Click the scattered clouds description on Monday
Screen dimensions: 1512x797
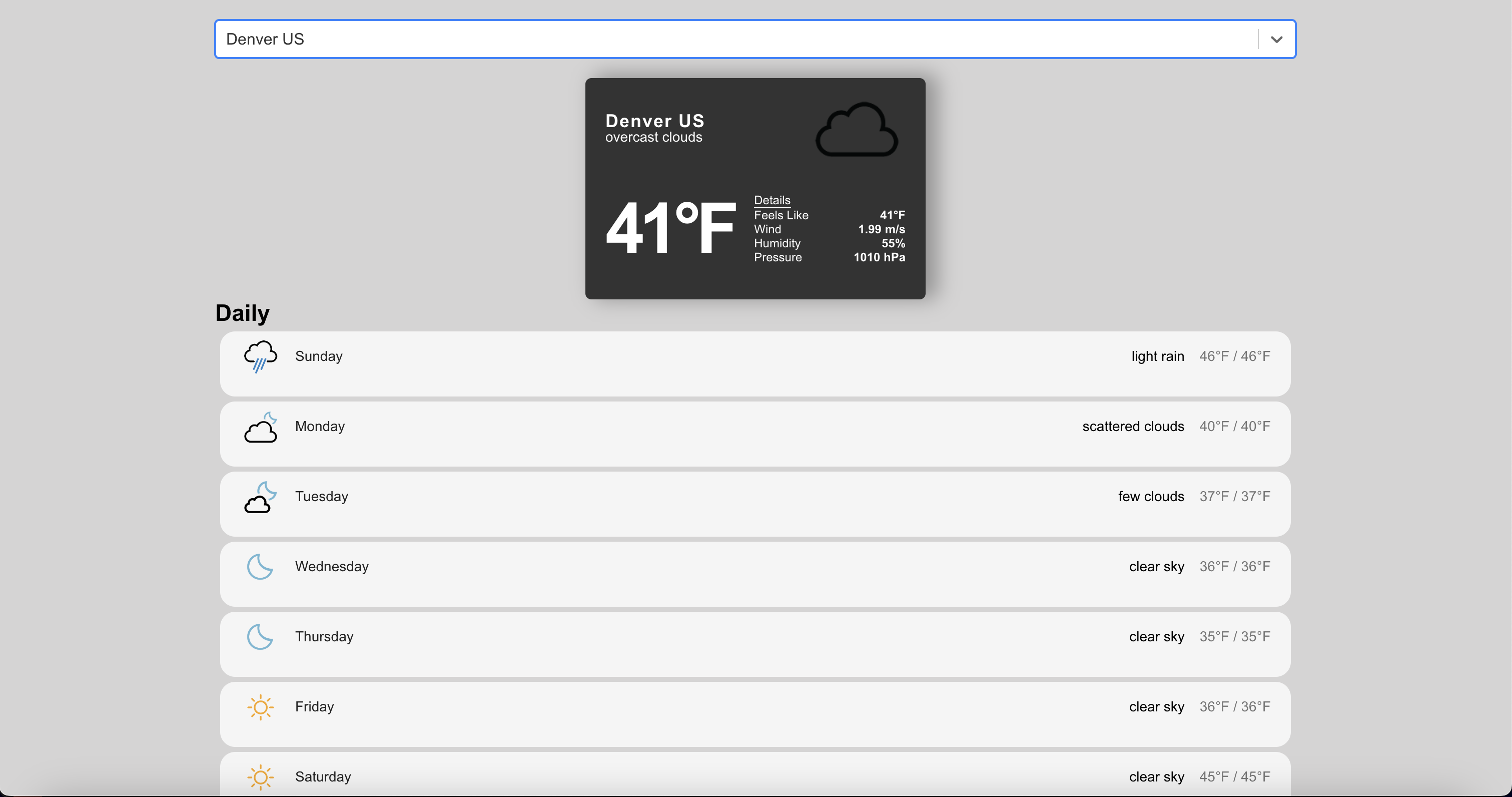point(1133,427)
